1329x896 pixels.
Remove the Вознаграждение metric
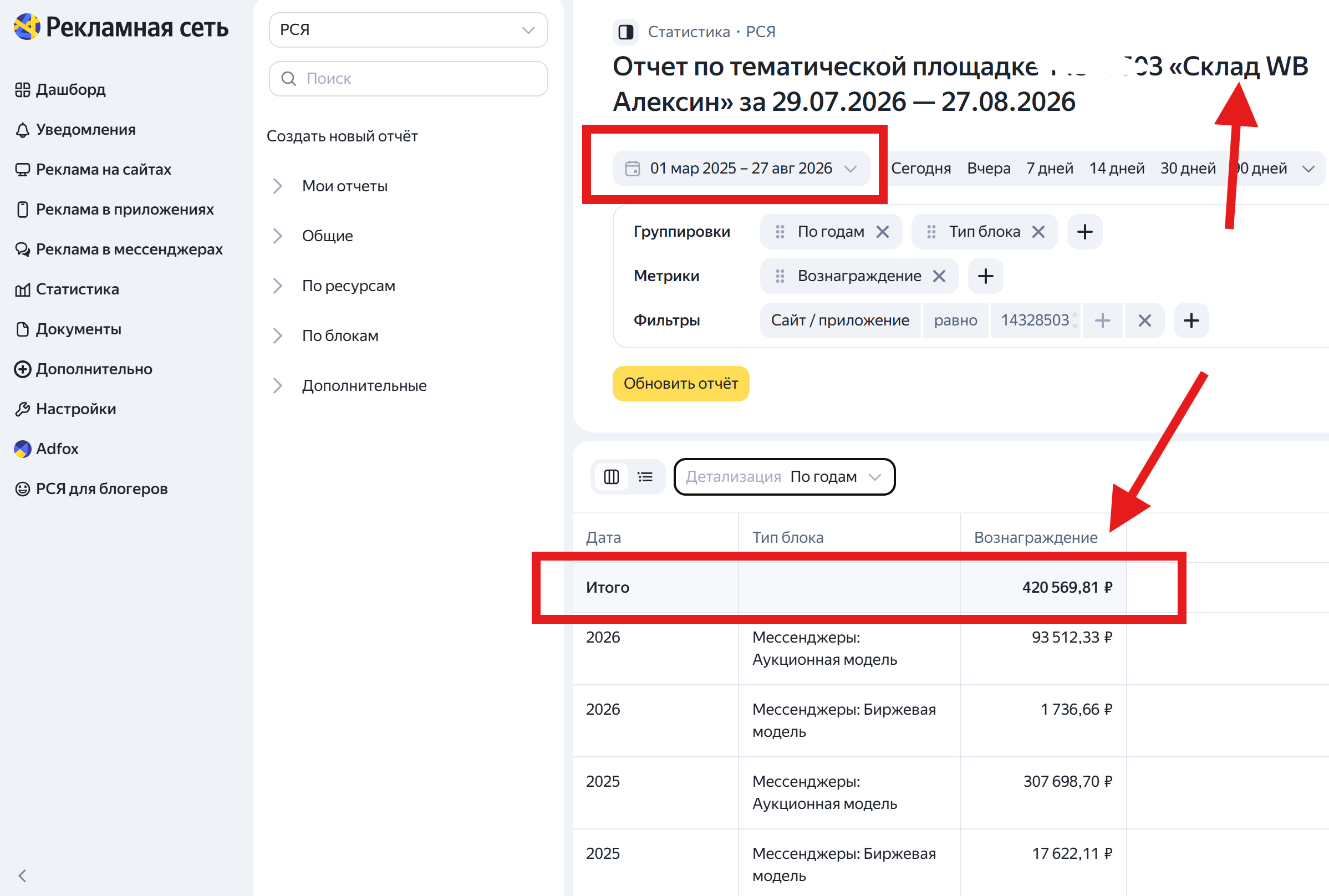point(939,277)
